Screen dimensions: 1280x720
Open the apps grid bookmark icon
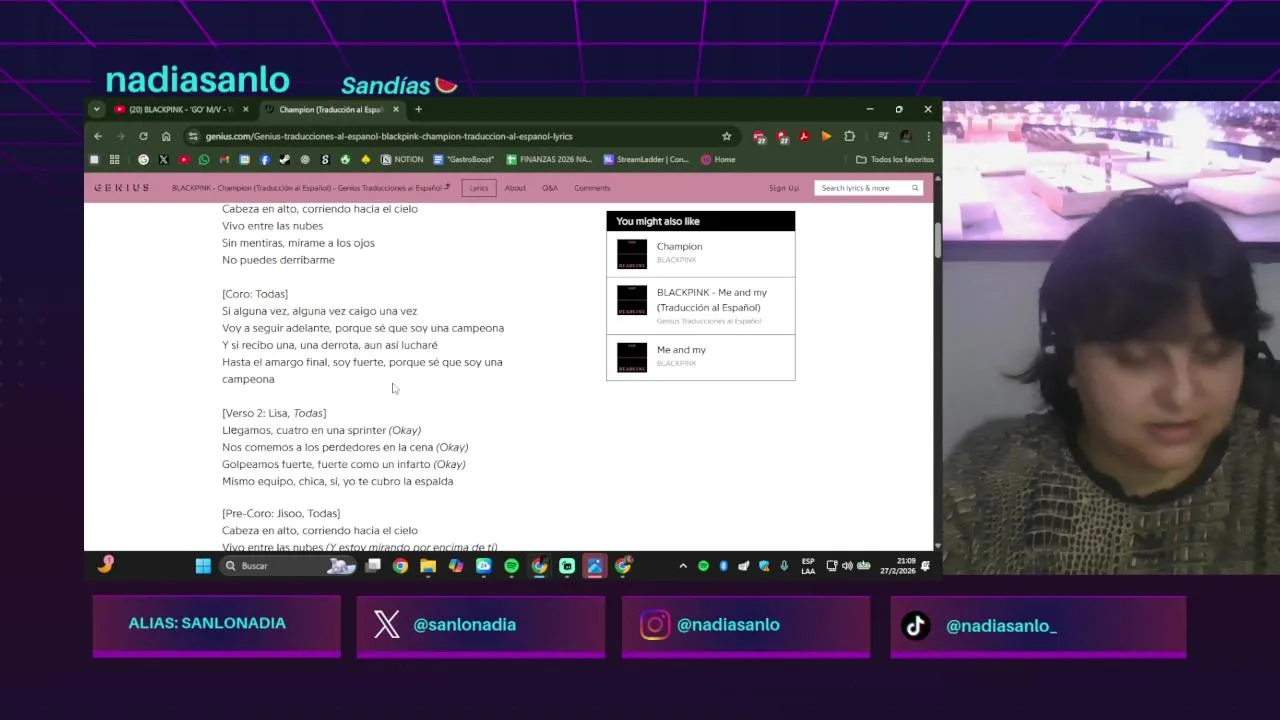pyautogui.click(x=114, y=160)
